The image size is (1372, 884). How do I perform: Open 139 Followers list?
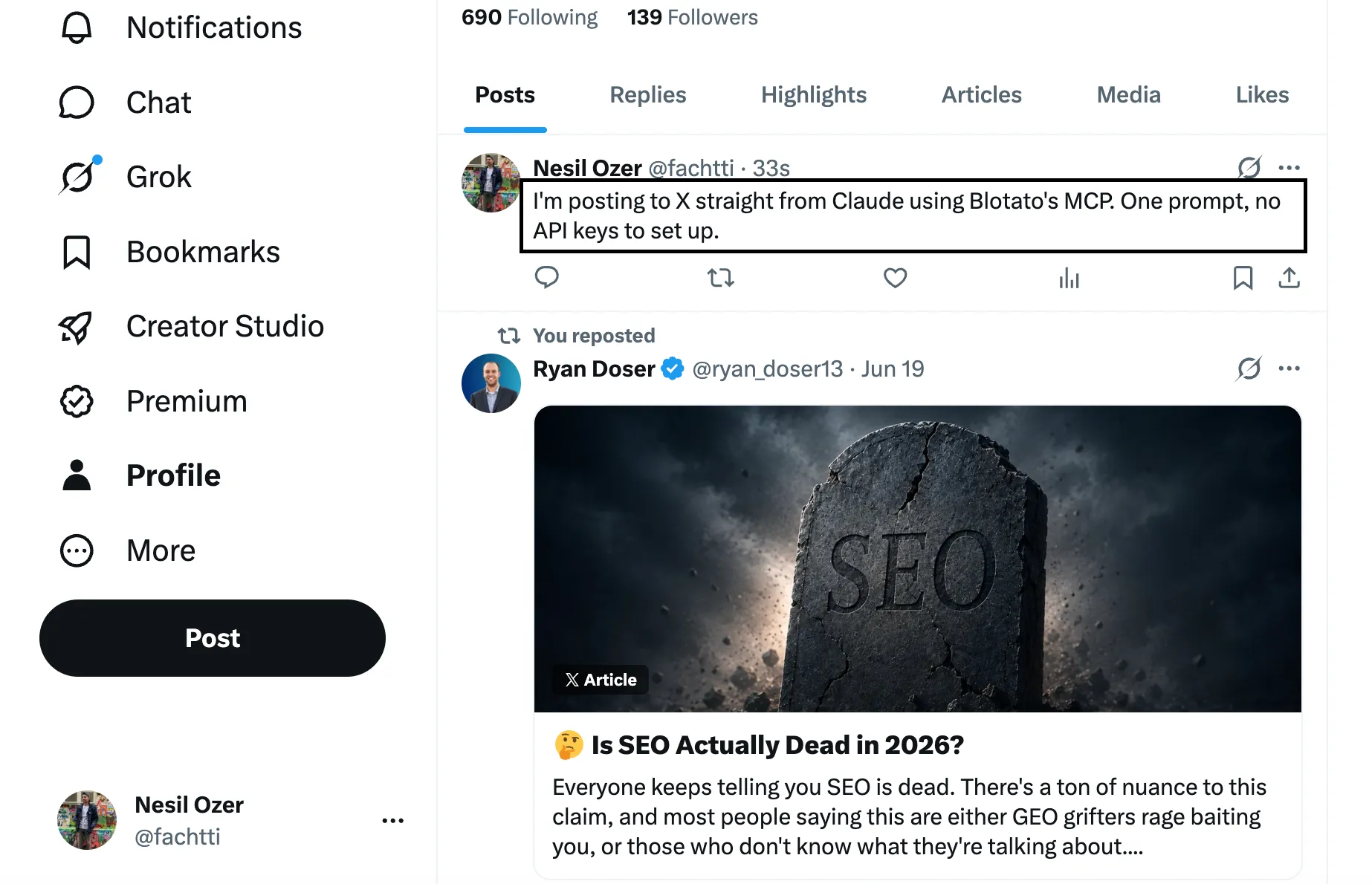(x=693, y=17)
